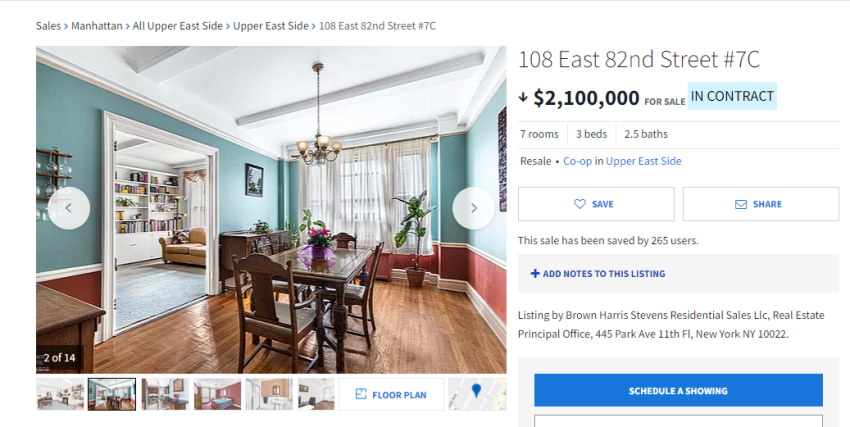Screen dimensions: 850x427
Task: Click the envelope Share icon
Action: pos(740,204)
